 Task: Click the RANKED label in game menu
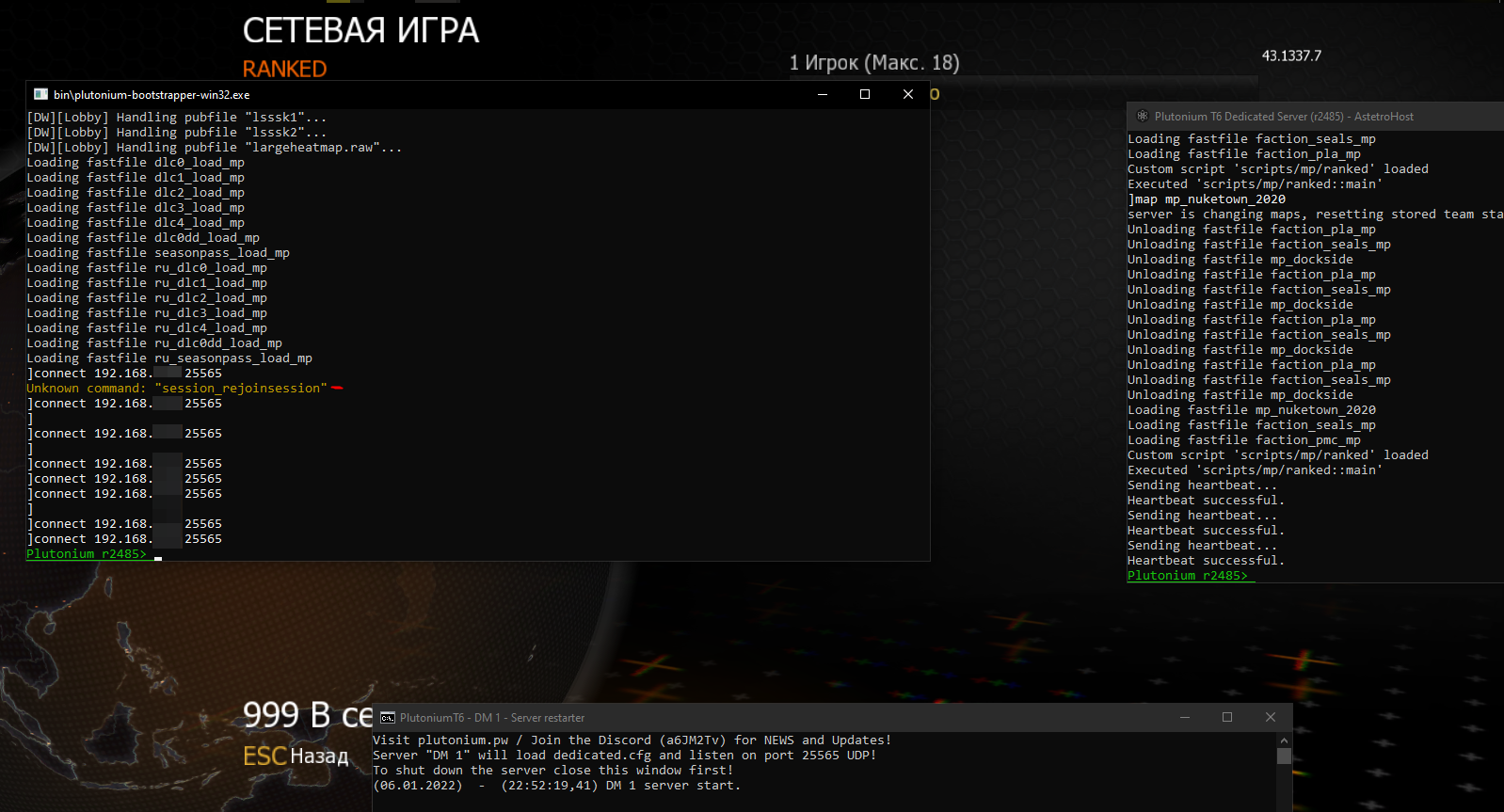click(x=284, y=69)
